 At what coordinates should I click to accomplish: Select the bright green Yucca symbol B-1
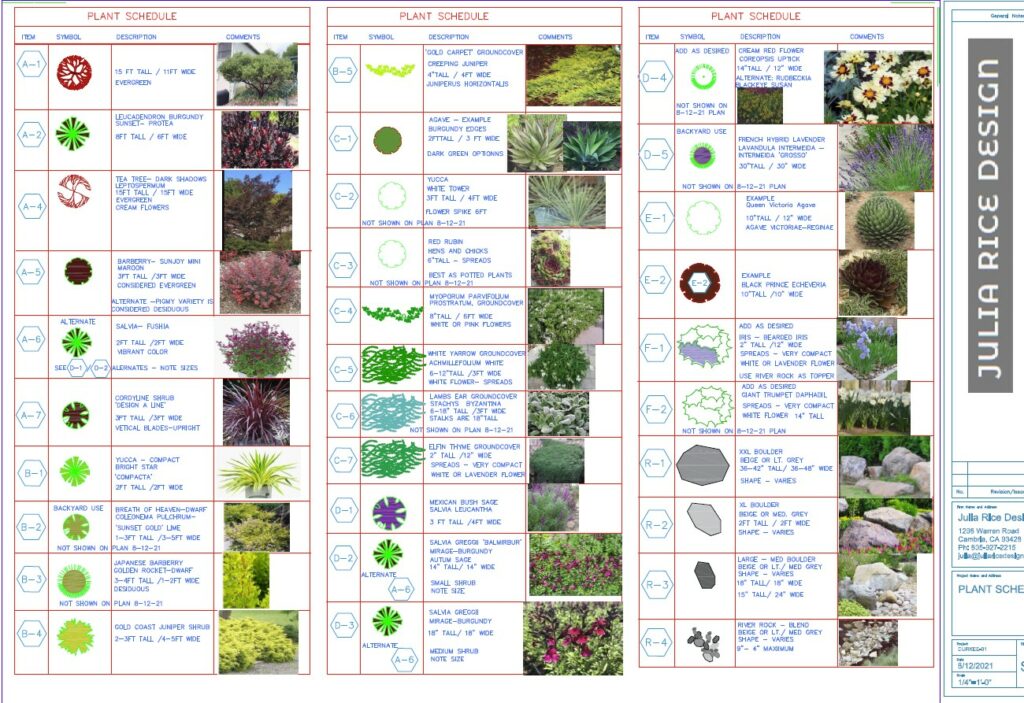pos(75,471)
